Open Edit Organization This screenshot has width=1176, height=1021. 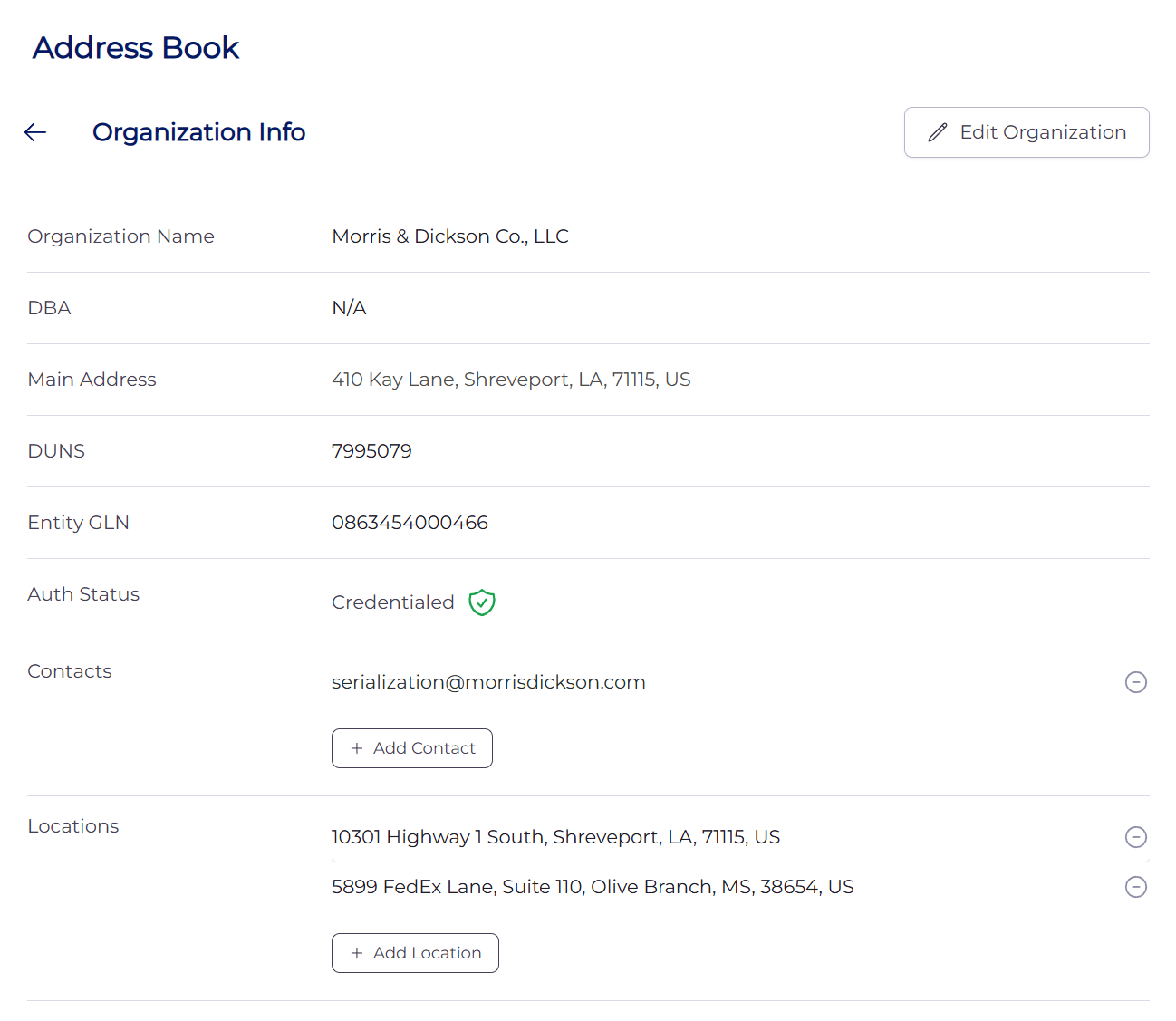tap(1027, 132)
